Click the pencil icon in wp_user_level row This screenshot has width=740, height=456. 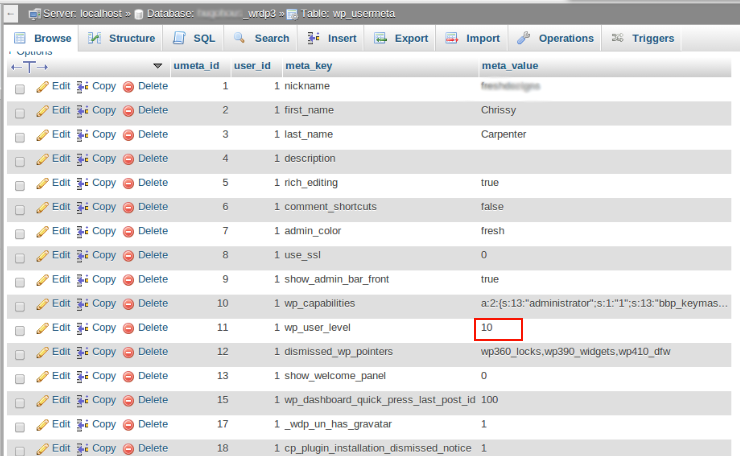pyautogui.click(x=43, y=328)
